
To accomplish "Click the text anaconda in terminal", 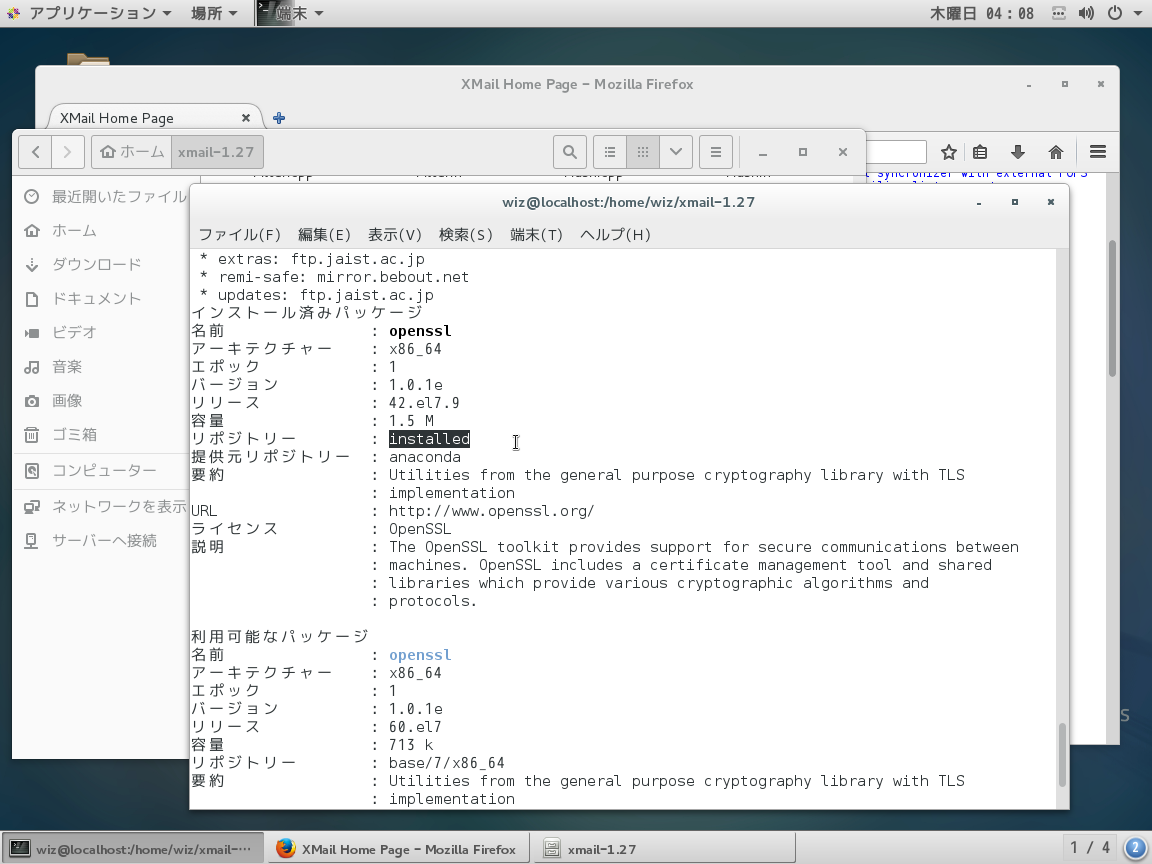I will [x=425, y=457].
